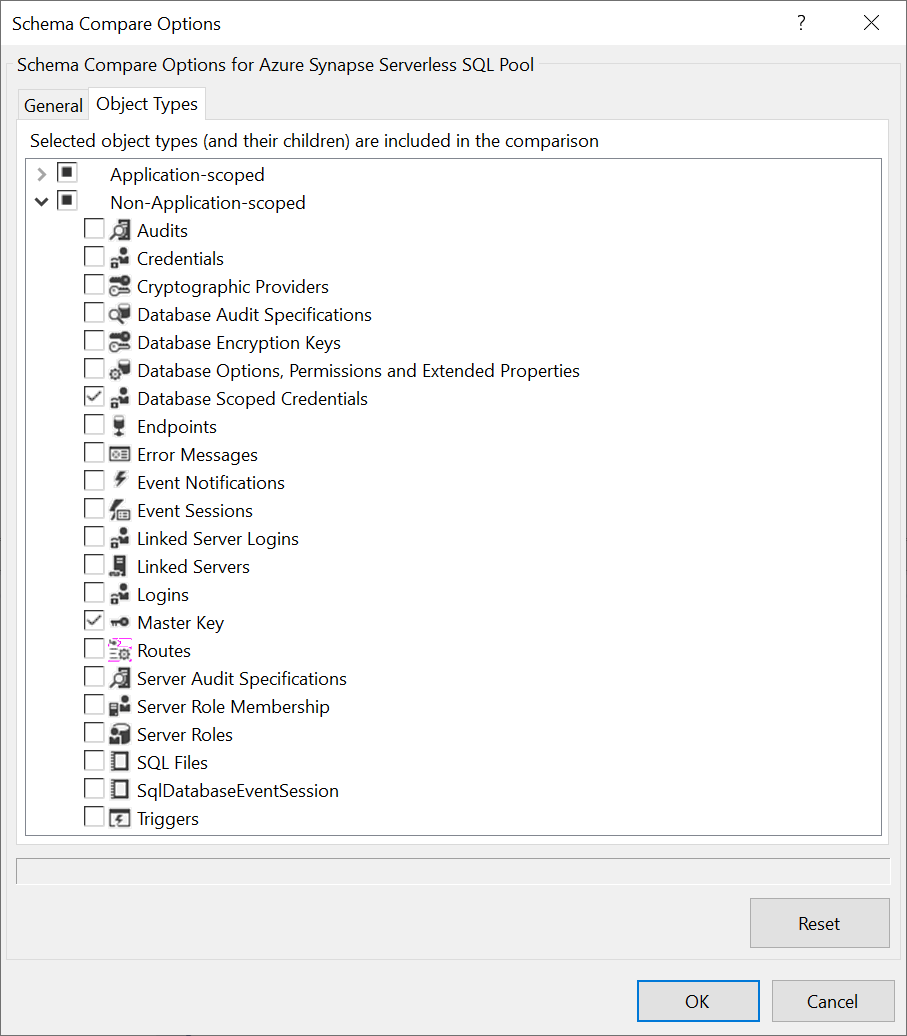Switch to the General tab
Viewport: 907px width, 1036px height.
(x=54, y=106)
